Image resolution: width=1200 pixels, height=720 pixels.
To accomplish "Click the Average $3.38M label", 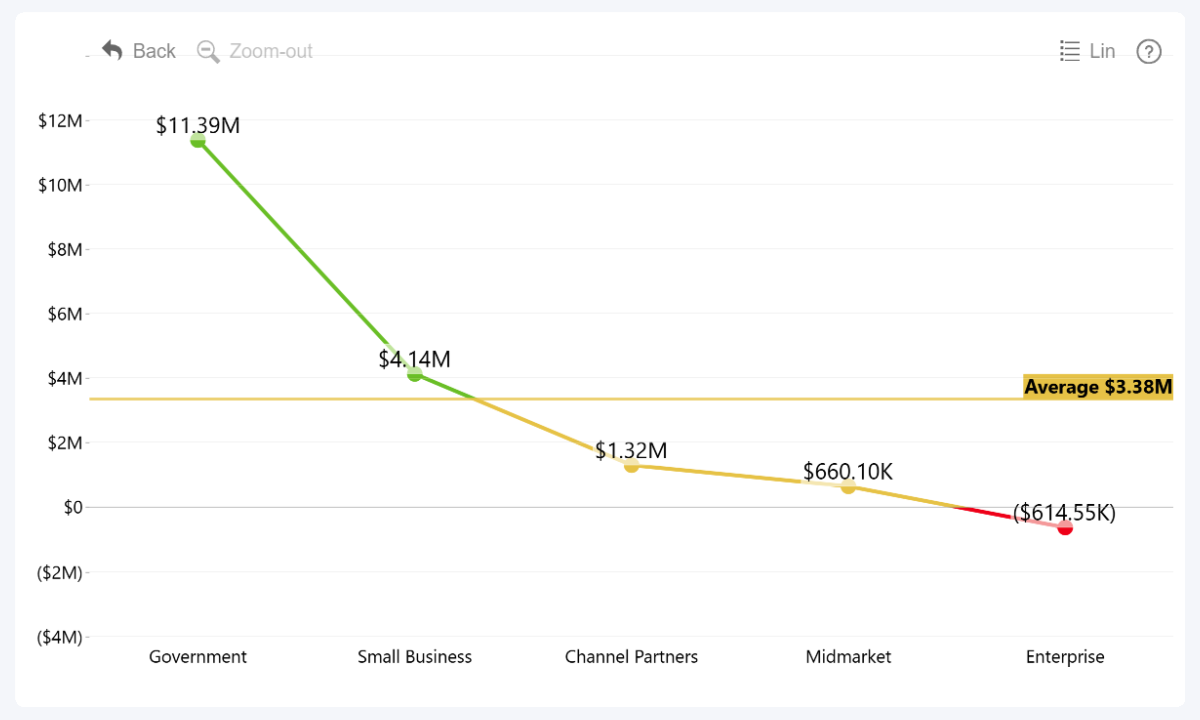I will [1098, 387].
